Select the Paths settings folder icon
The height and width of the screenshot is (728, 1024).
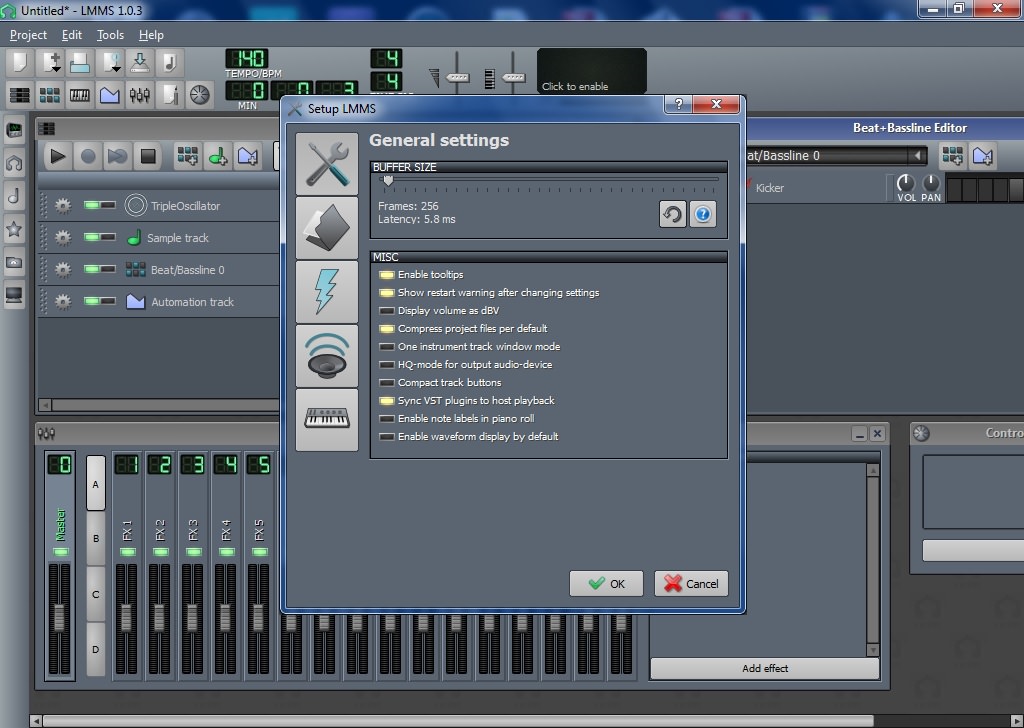tap(327, 226)
